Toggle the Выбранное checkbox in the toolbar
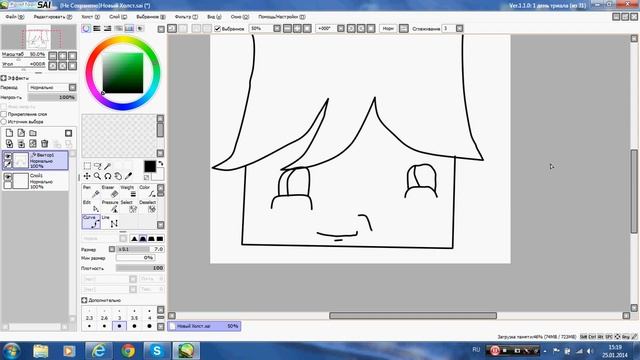Screen dimensions: 640x360 pos(218,29)
